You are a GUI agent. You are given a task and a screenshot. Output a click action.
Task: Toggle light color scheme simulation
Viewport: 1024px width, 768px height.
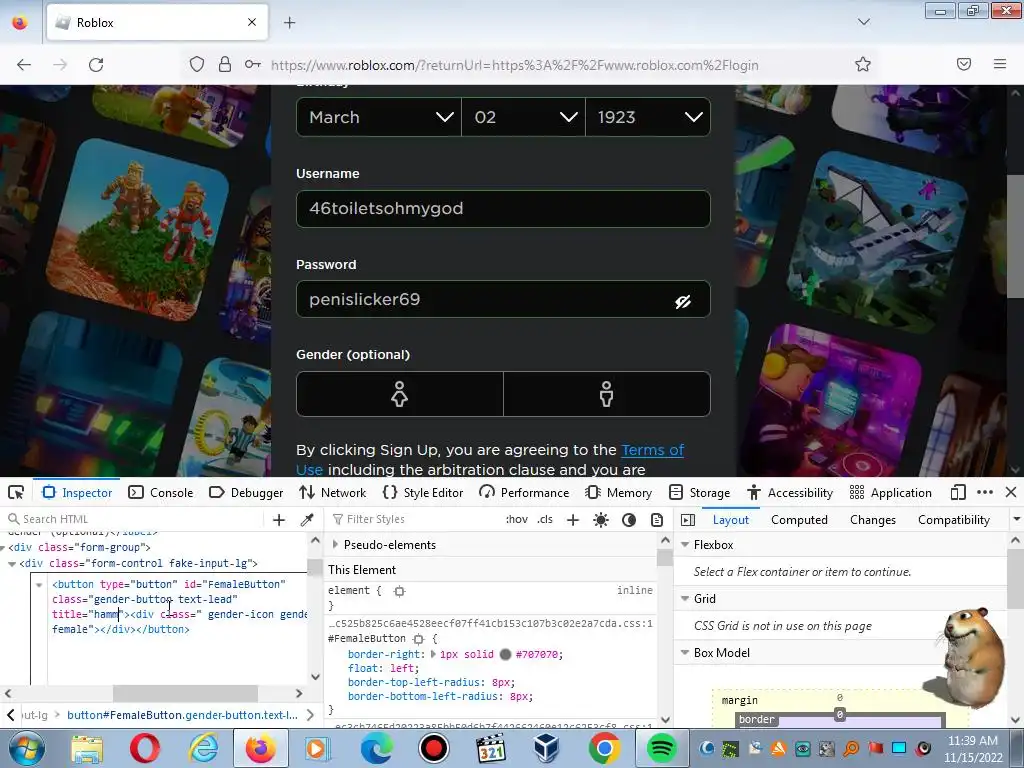(601, 519)
